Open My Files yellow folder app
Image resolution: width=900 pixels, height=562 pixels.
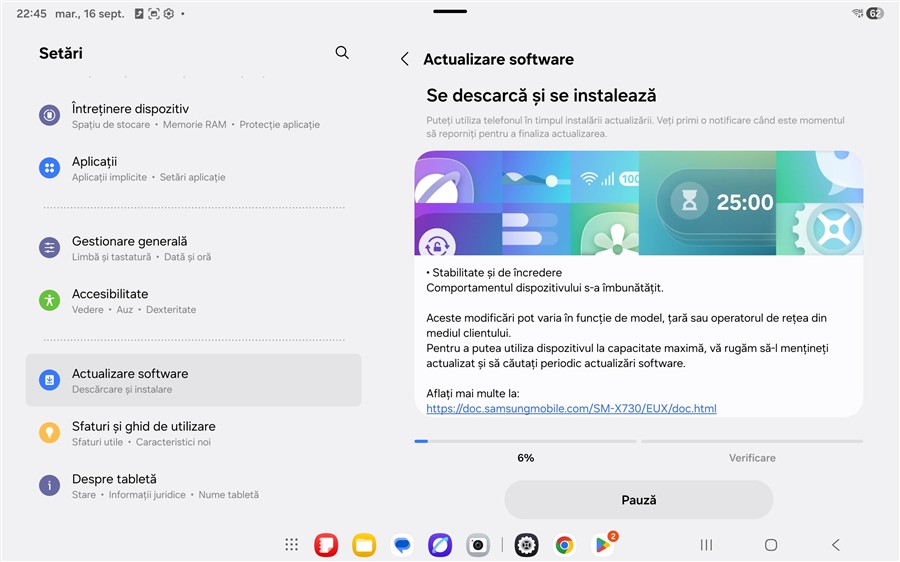click(364, 545)
